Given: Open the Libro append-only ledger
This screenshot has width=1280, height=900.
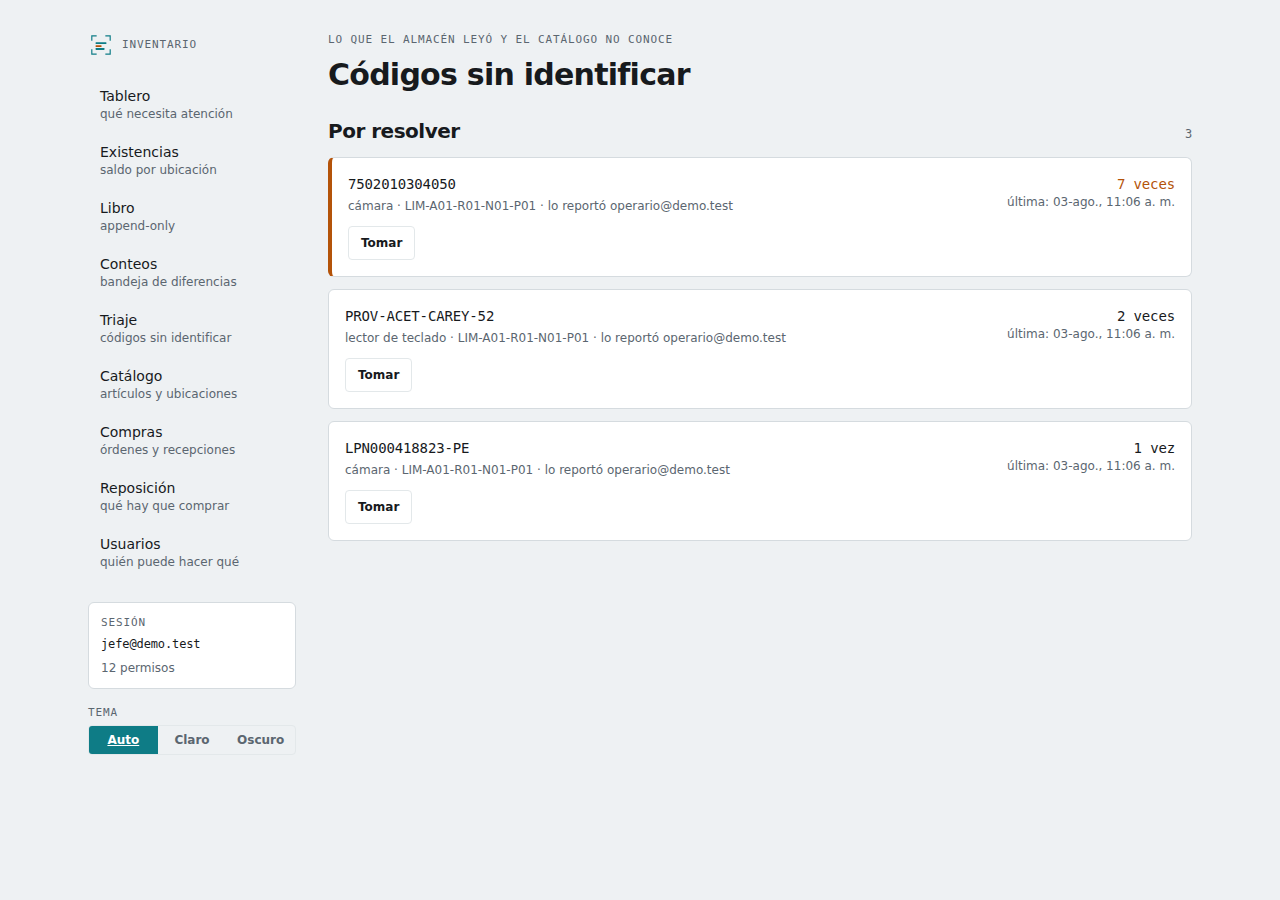Looking at the screenshot, I should coord(192,216).
